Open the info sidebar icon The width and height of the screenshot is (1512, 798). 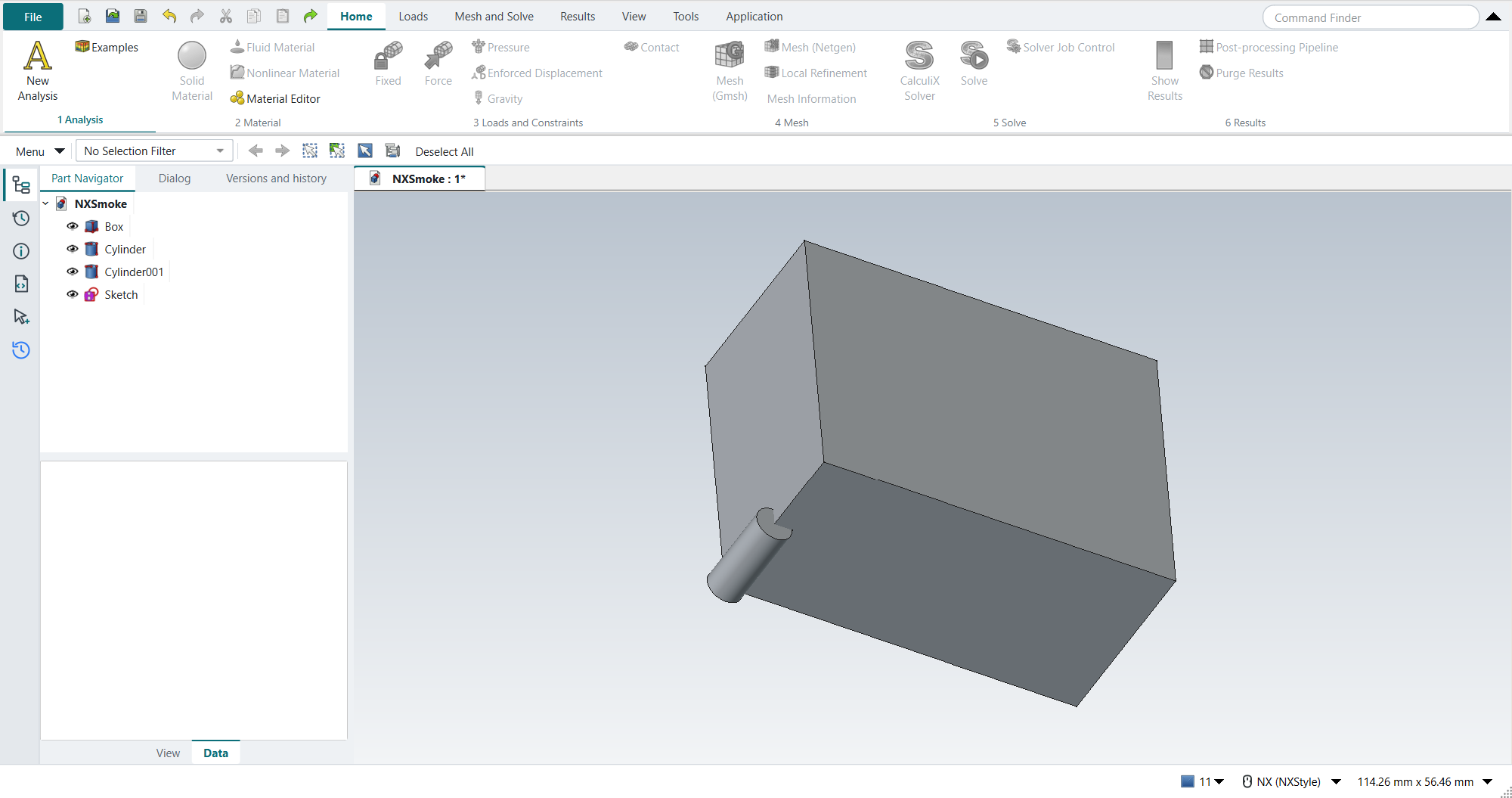coord(21,251)
